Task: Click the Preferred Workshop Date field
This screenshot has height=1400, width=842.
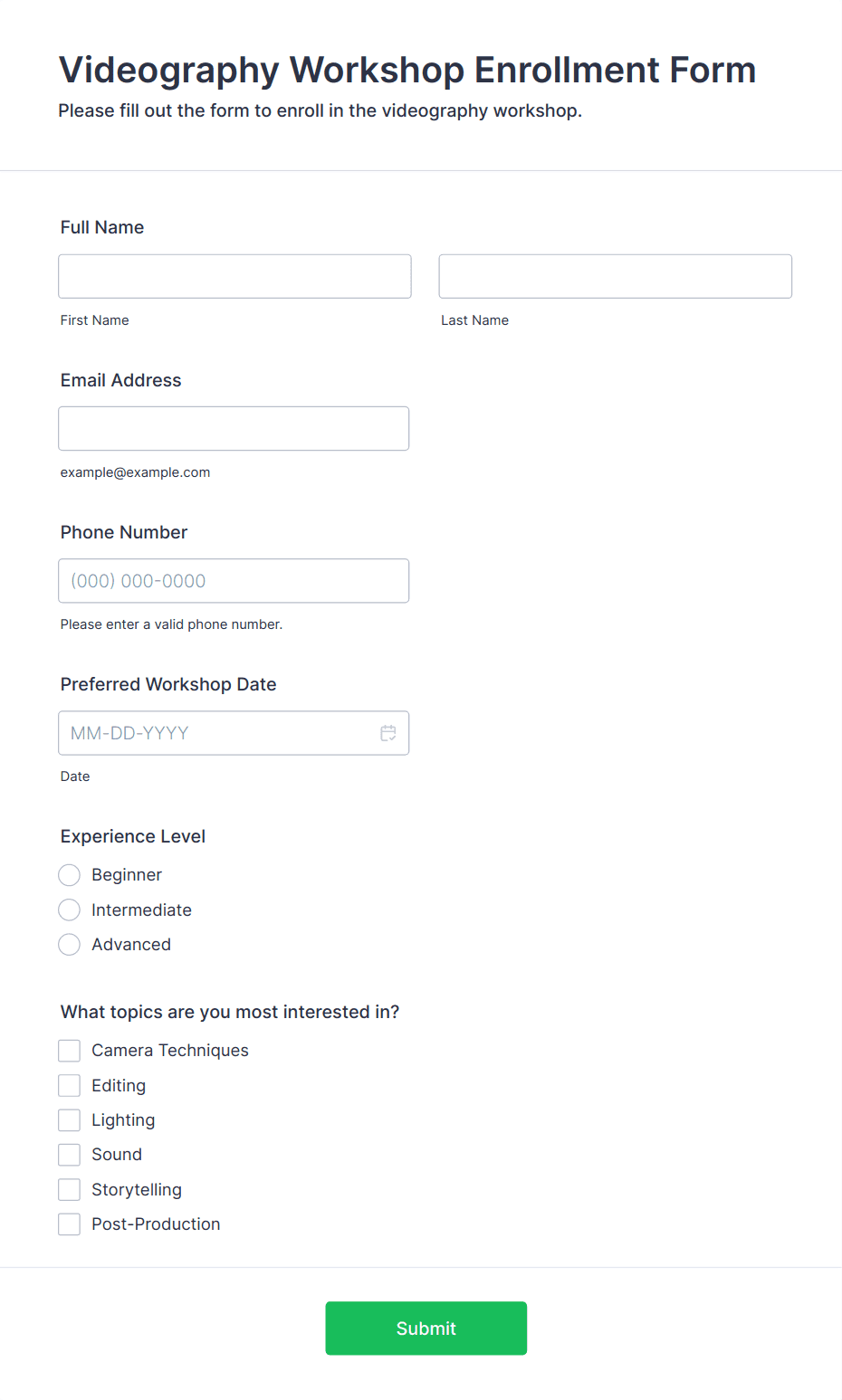Action: tap(234, 733)
